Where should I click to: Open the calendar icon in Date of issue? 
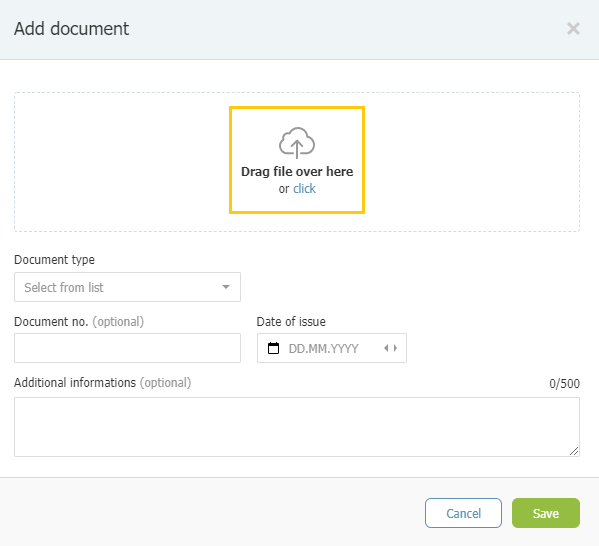click(x=273, y=348)
